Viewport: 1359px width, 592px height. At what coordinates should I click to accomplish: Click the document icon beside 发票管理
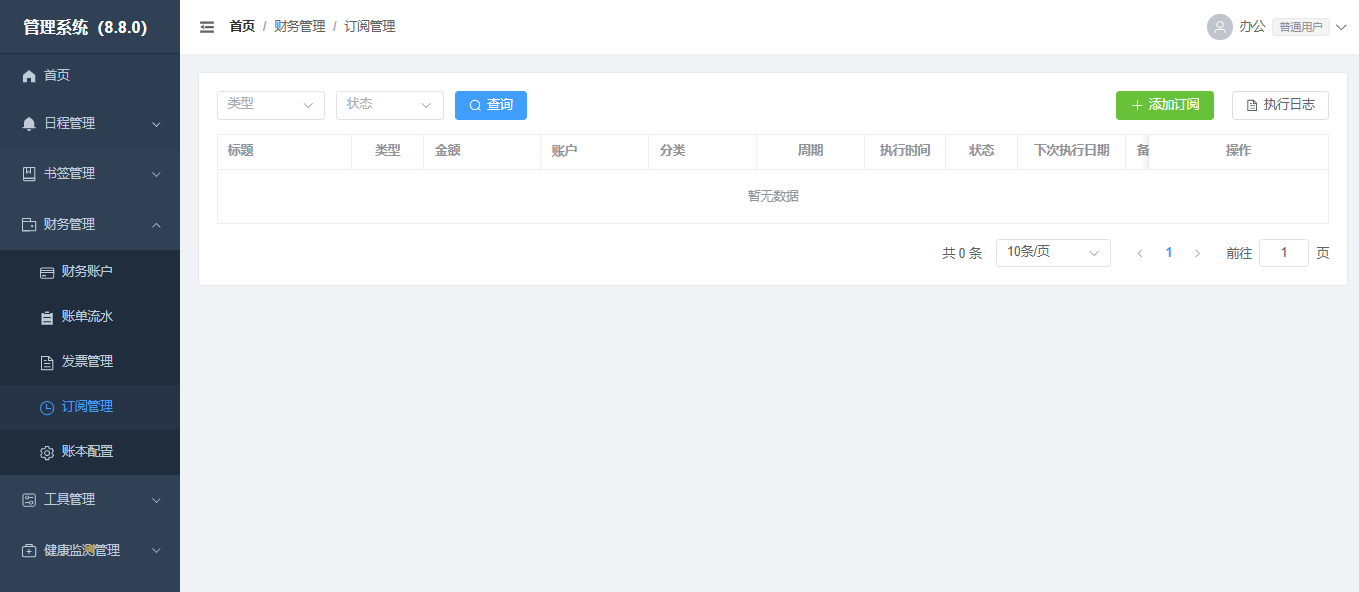pos(47,362)
